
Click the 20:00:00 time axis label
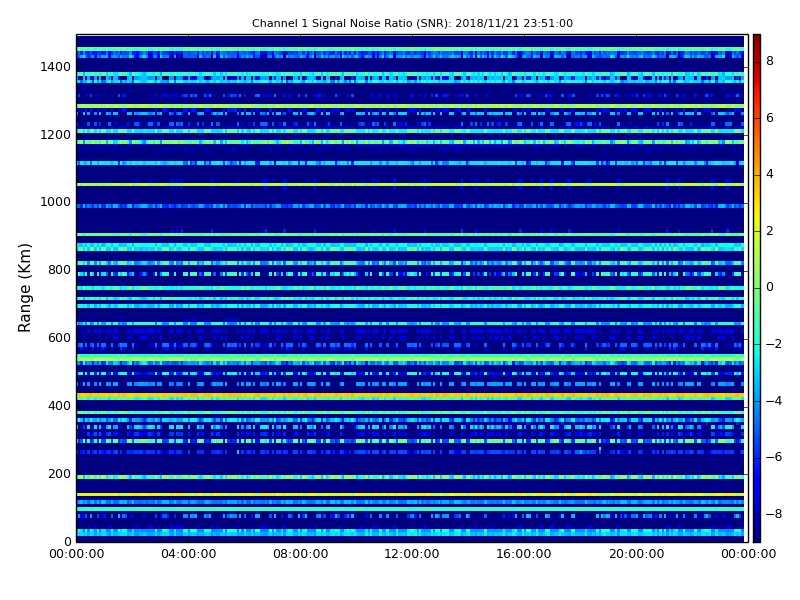pos(636,554)
